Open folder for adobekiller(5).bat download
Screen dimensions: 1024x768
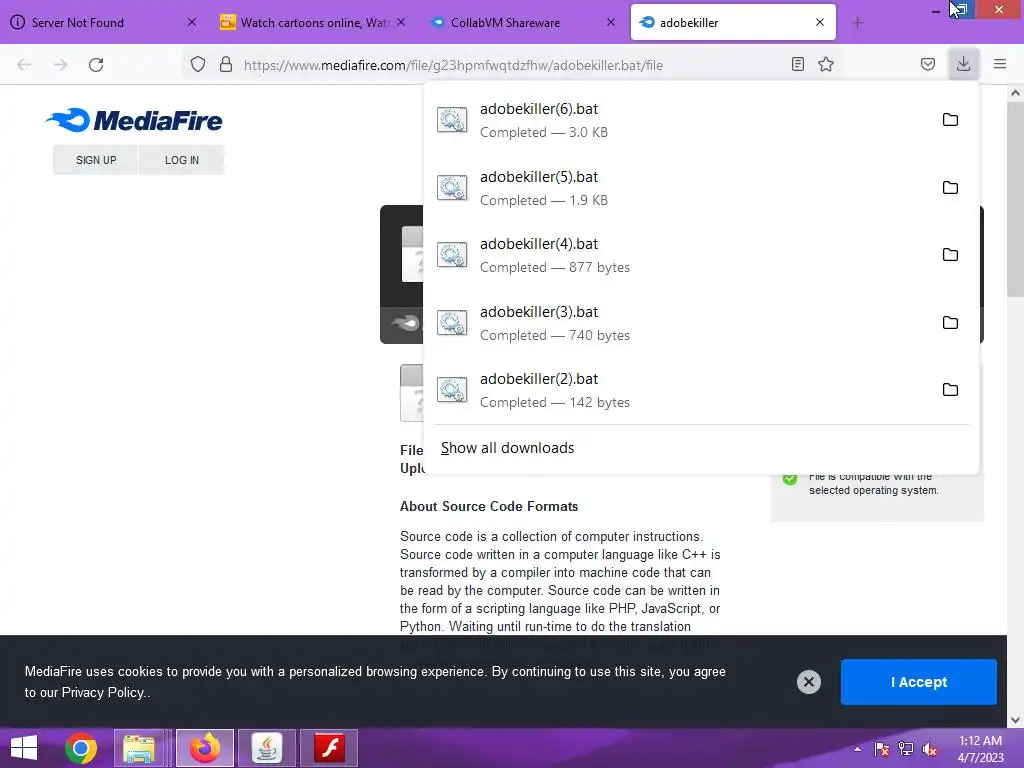(x=950, y=187)
